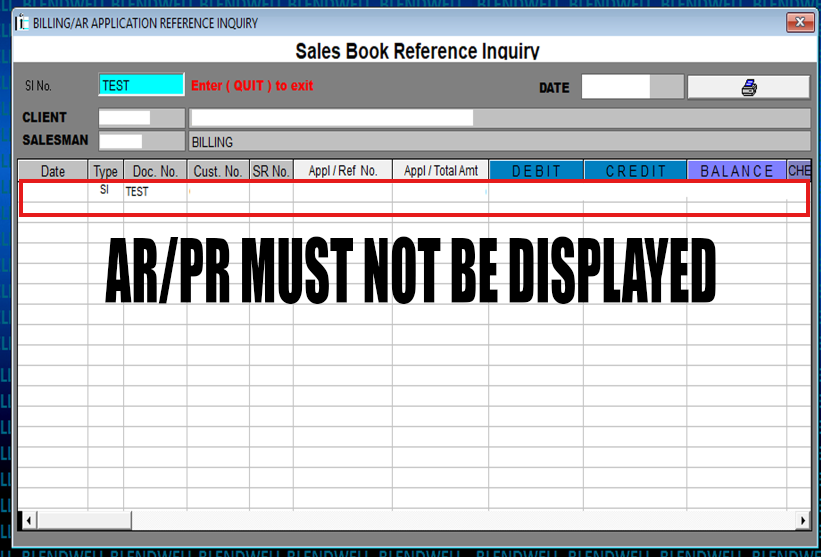This screenshot has width=821, height=557.
Task: Click the Appl / Total Amt column header
Action: click(440, 171)
